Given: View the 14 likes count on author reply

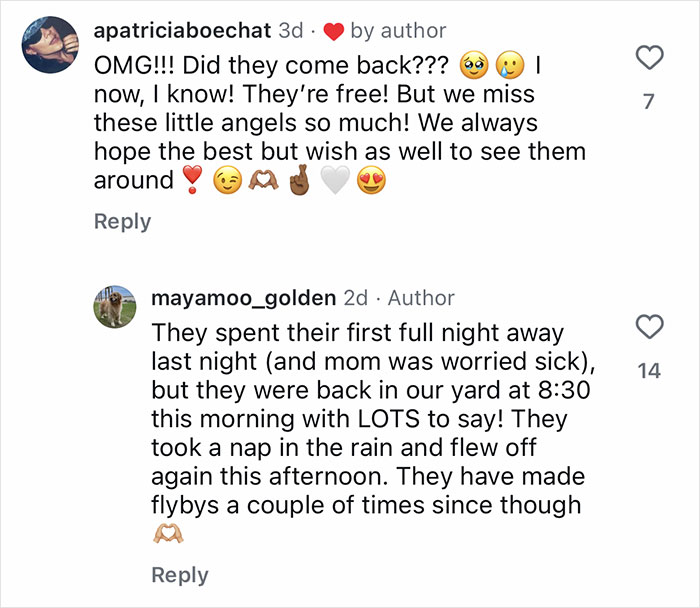Looking at the screenshot, I should click(x=649, y=371).
